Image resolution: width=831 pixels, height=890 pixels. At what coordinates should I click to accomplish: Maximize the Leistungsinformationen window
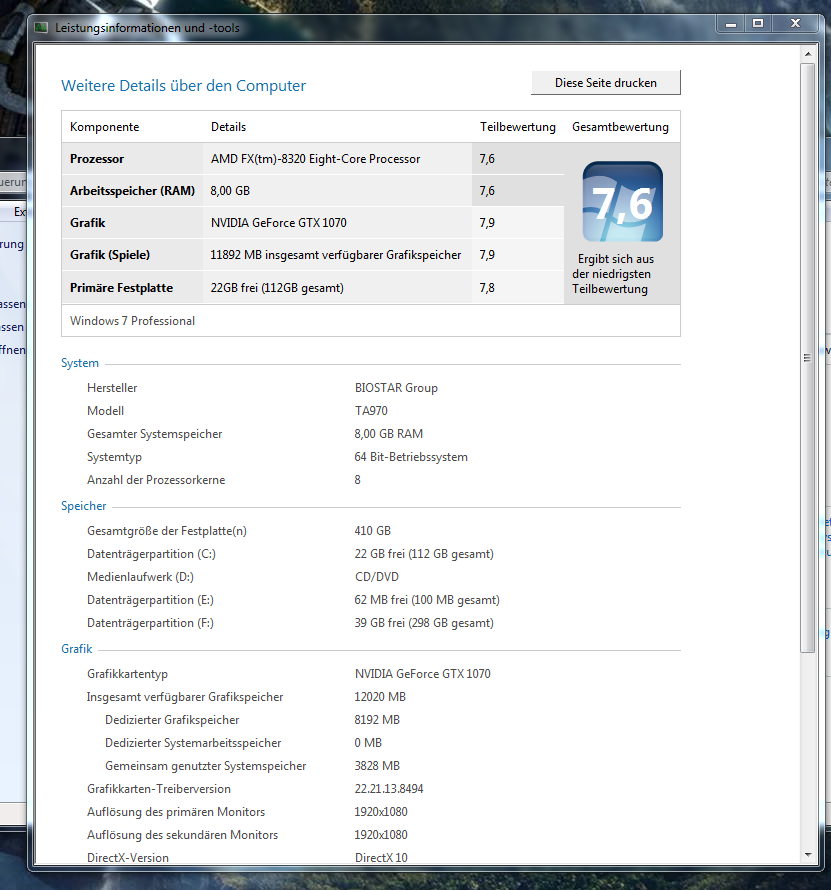[758, 24]
